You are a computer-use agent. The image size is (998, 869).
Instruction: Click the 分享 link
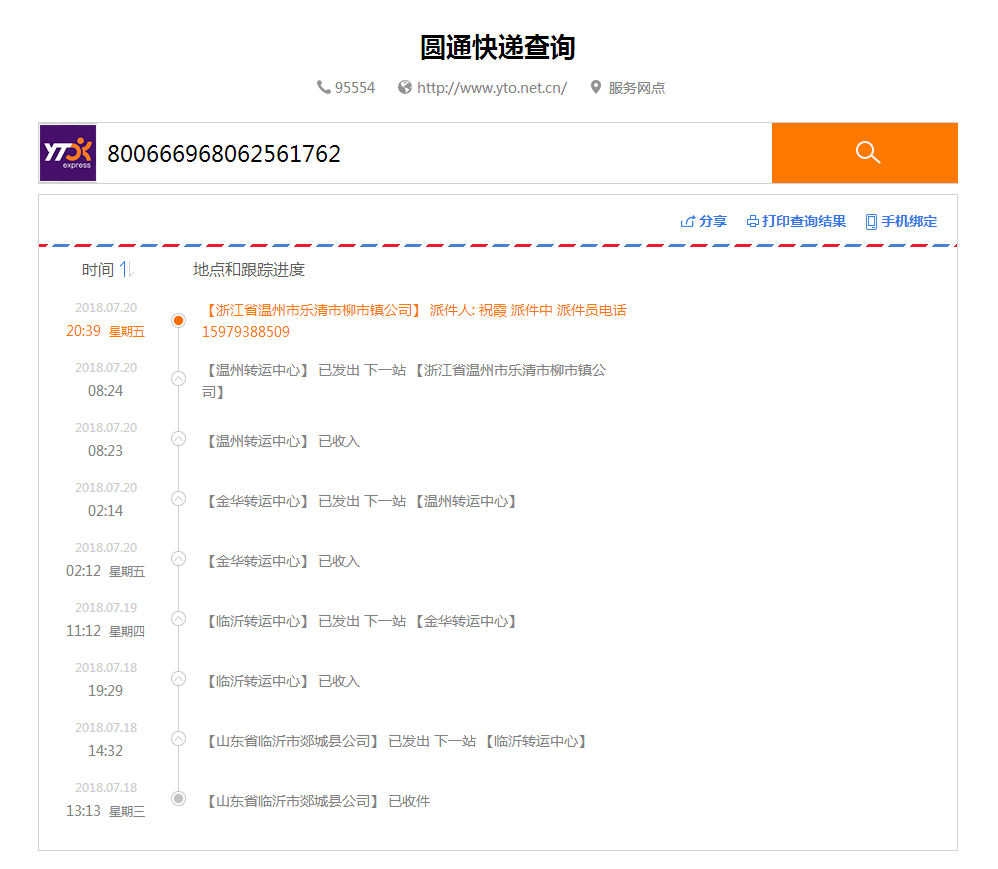(712, 222)
